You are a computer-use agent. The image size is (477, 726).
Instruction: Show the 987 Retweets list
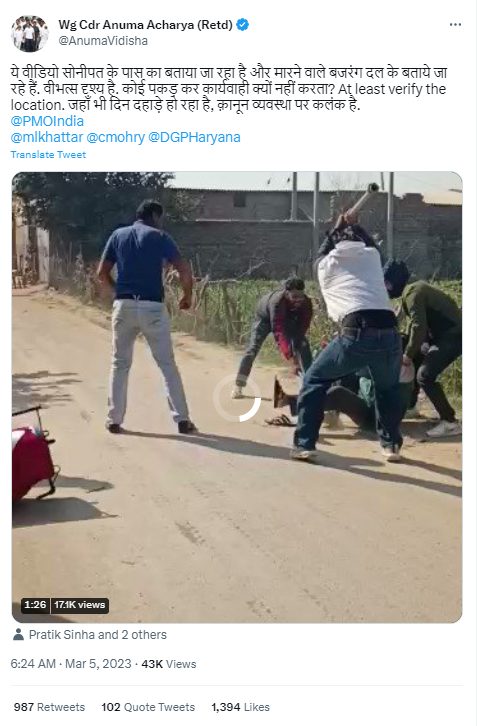[x=49, y=707]
